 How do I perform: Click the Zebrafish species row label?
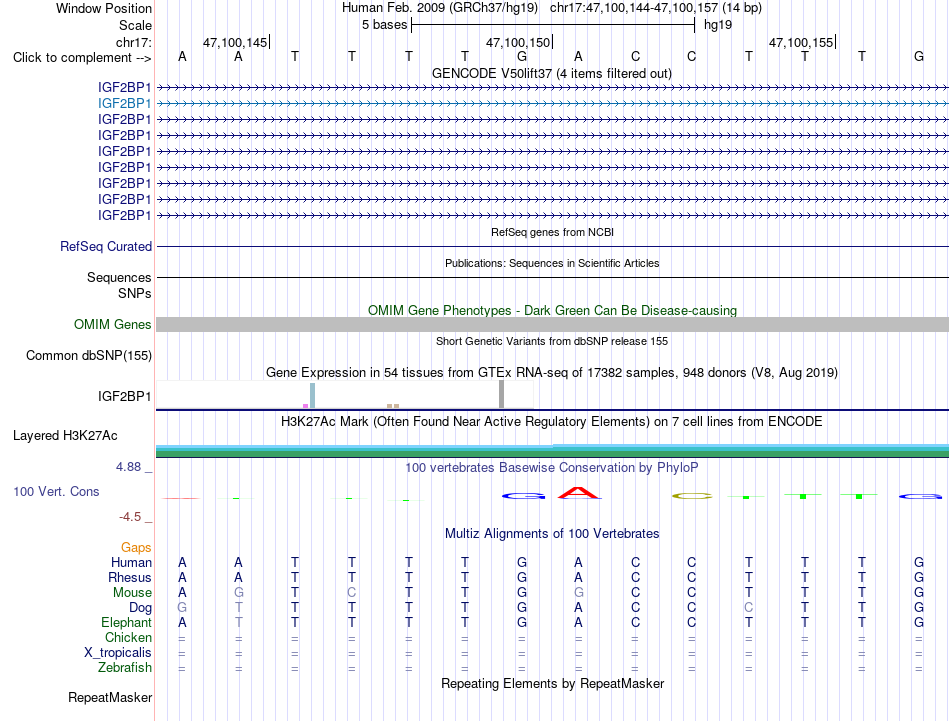[x=125, y=668]
